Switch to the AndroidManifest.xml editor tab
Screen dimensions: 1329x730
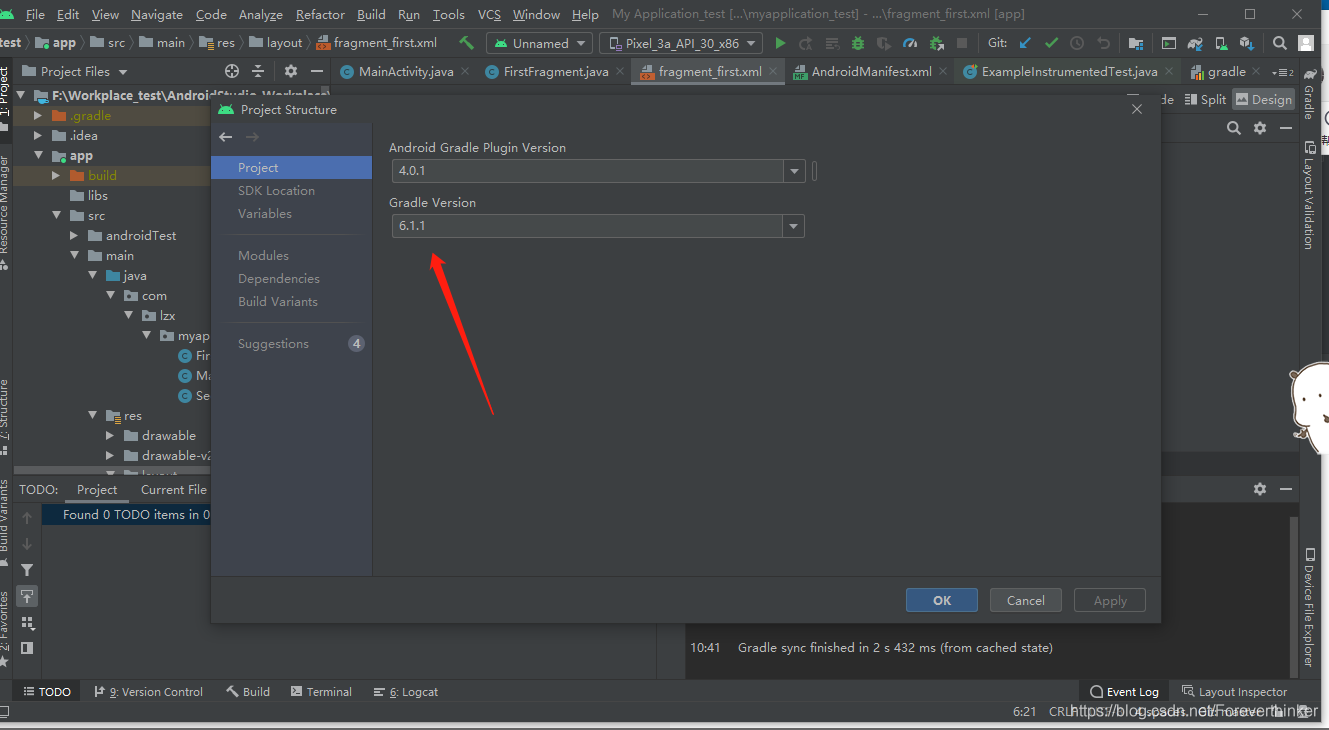point(866,71)
